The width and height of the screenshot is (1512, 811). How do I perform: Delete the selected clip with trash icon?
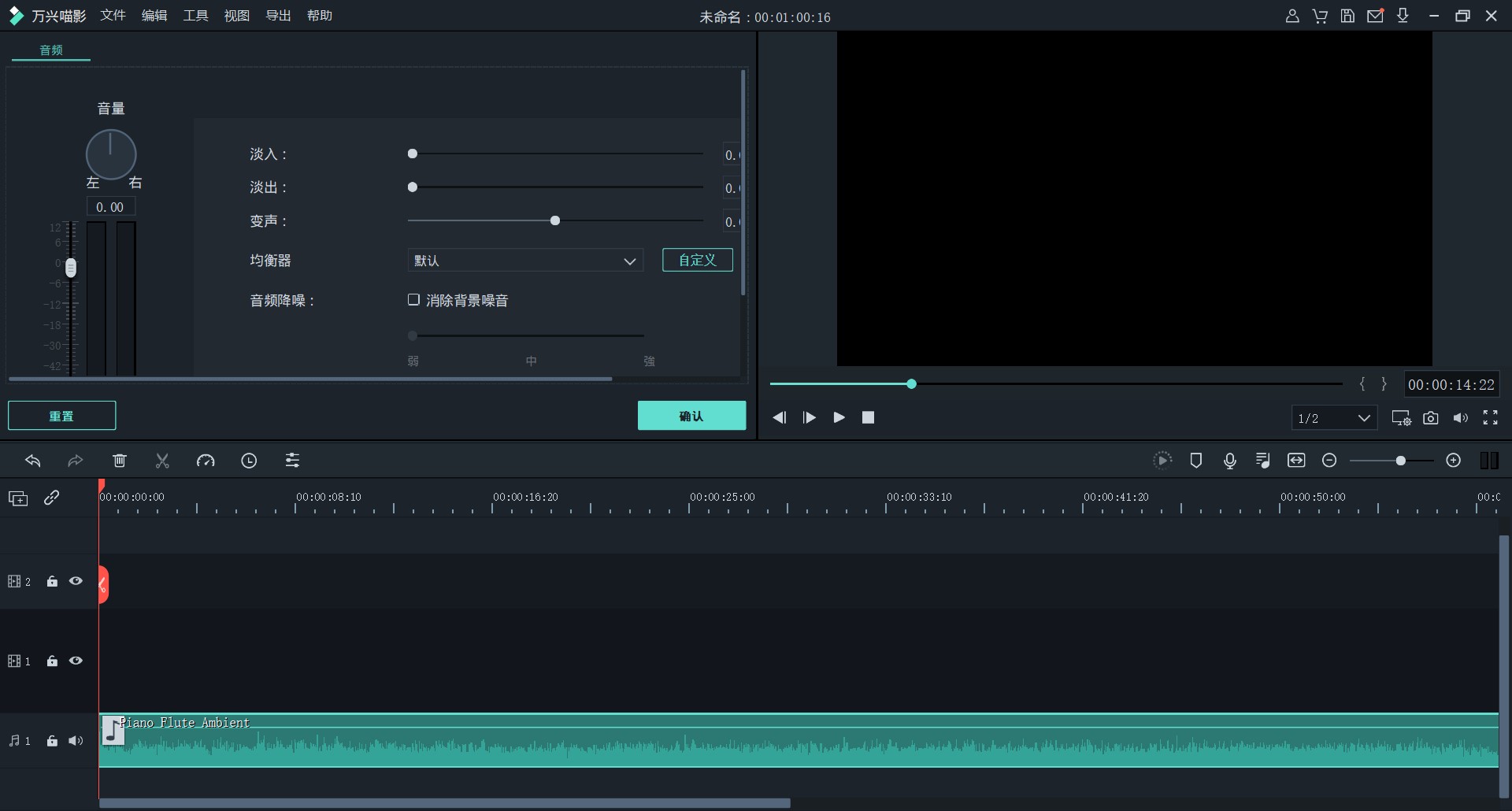[x=120, y=461]
